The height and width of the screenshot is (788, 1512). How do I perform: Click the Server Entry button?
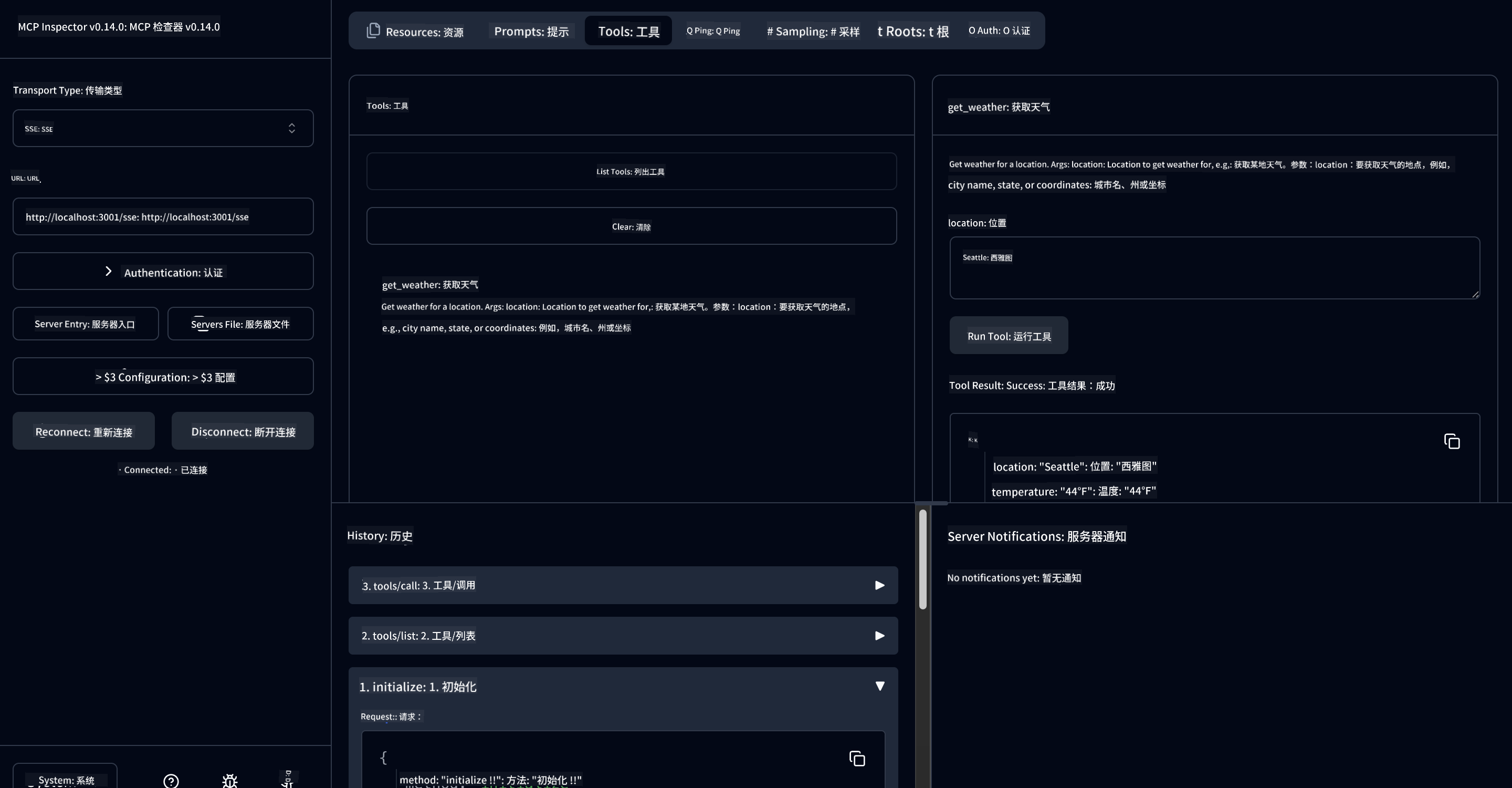pos(86,324)
